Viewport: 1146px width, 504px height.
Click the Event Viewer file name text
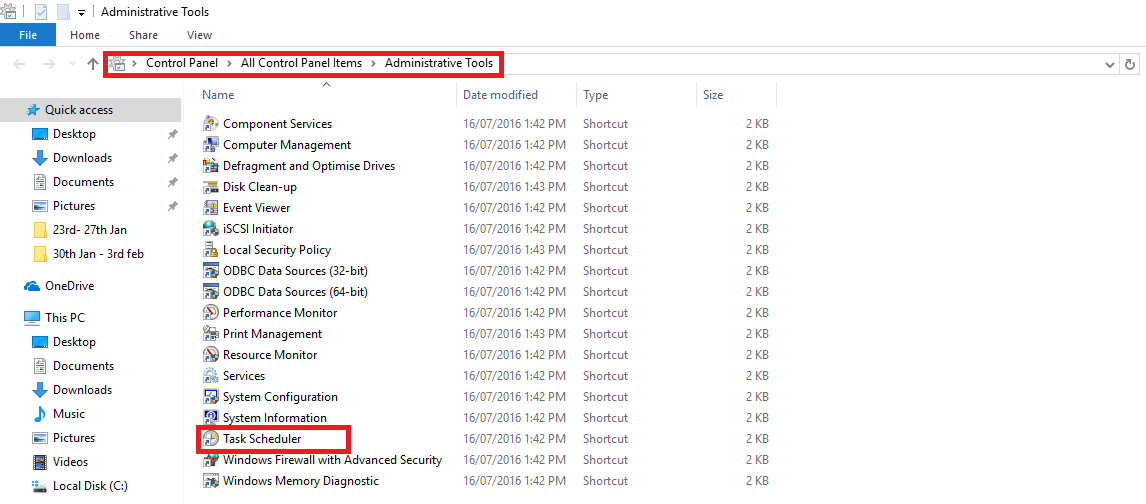point(257,207)
